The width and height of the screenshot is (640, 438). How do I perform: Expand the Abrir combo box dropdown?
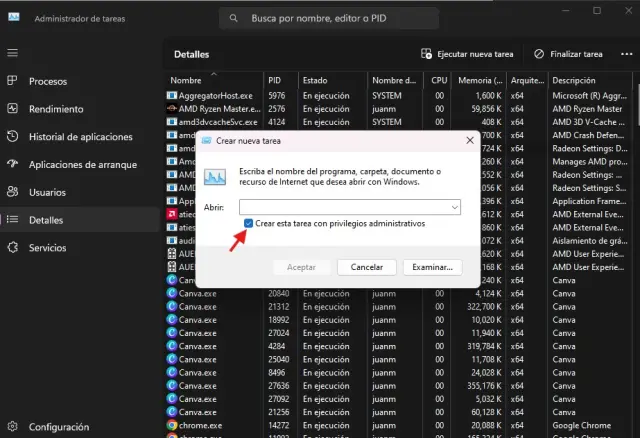(x=454, y=206)
